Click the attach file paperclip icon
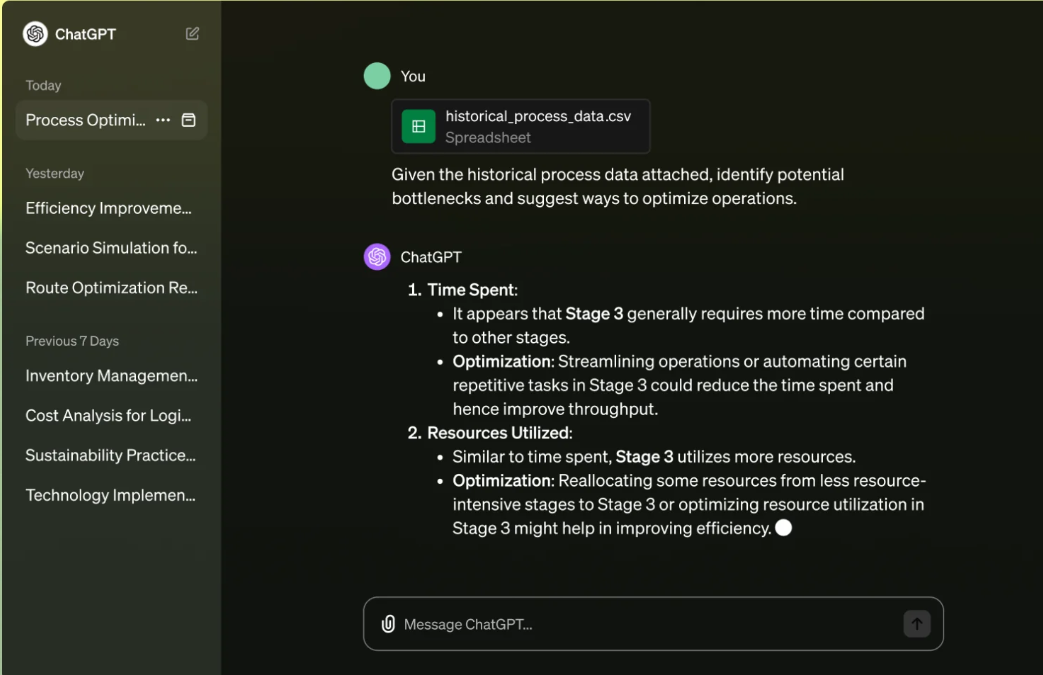Image resolution: width=1043 pixels, height=675 pixels. coord(388,624)
